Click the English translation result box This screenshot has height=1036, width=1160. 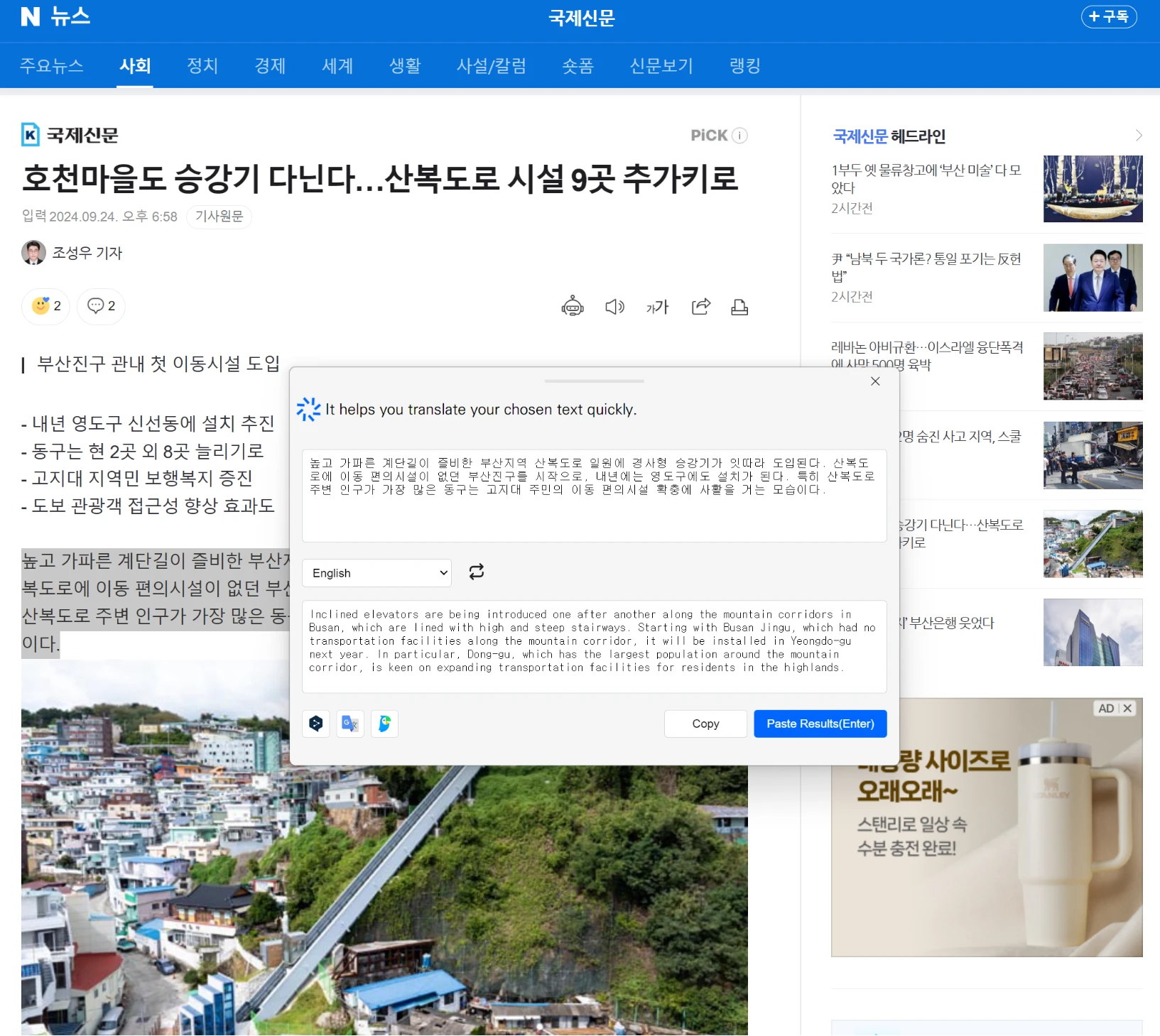(x=595, y=647)
